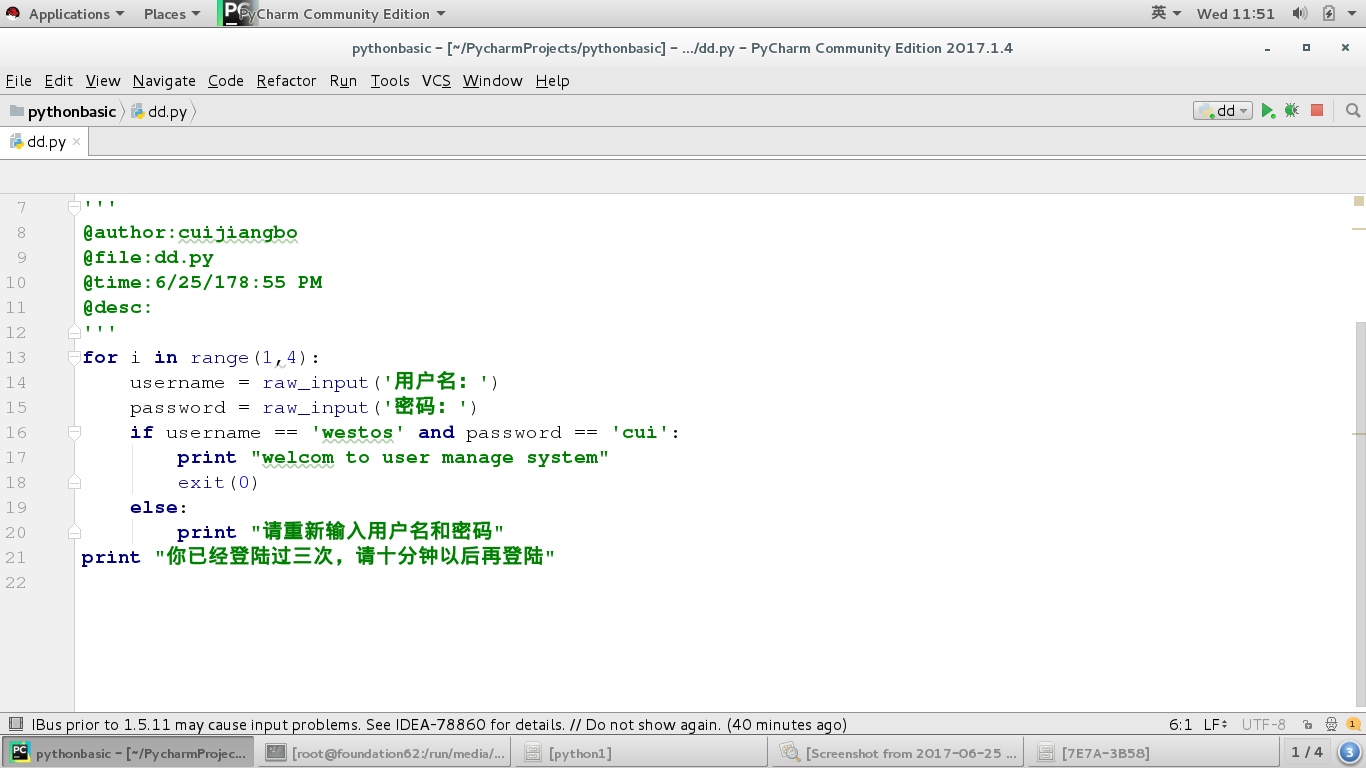Switch to the python1 taskbar window
The image size is (1366, 768).
(x=643, y=753)
